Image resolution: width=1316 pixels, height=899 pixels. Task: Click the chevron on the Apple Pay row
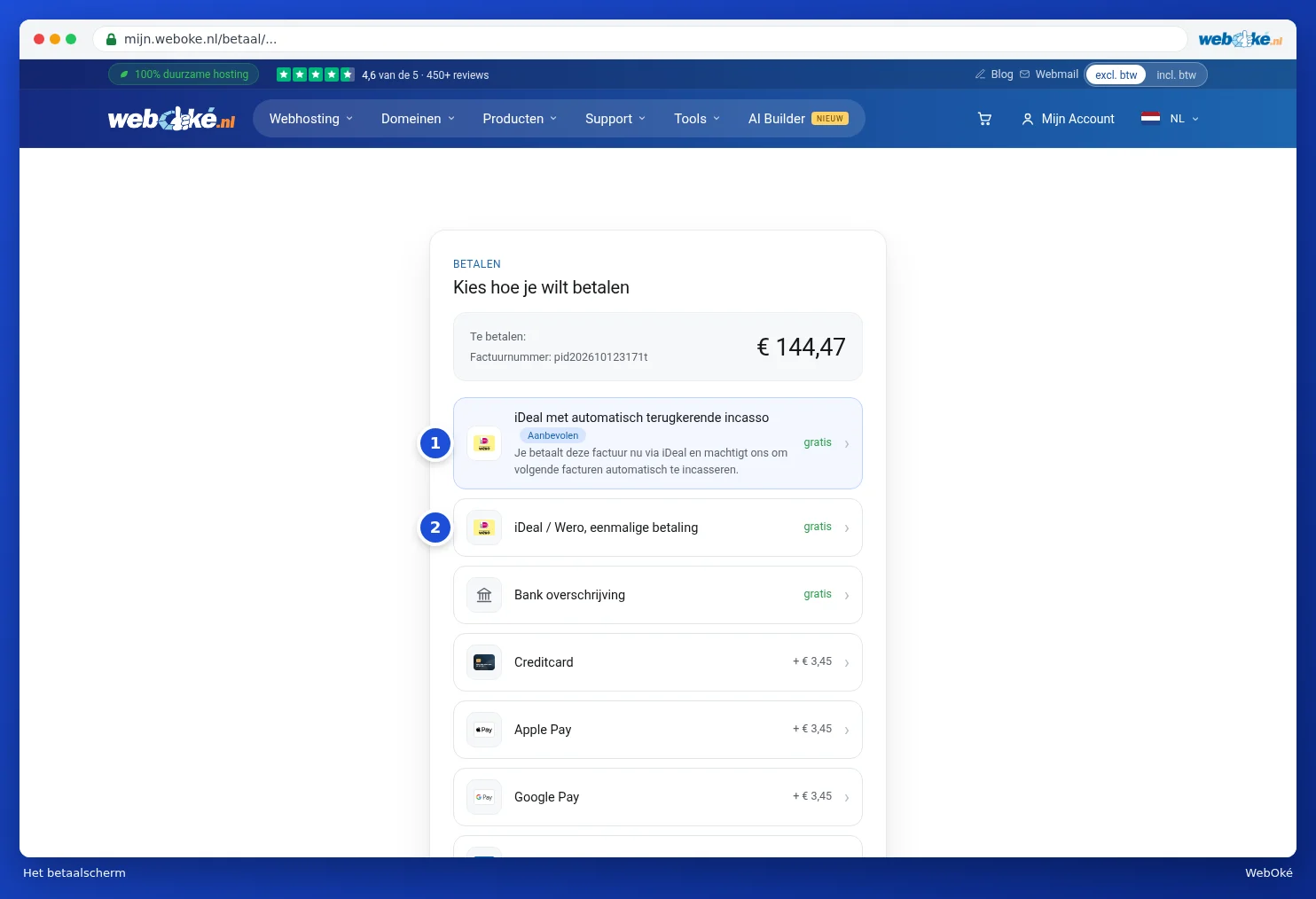click(x=847, y=731)
